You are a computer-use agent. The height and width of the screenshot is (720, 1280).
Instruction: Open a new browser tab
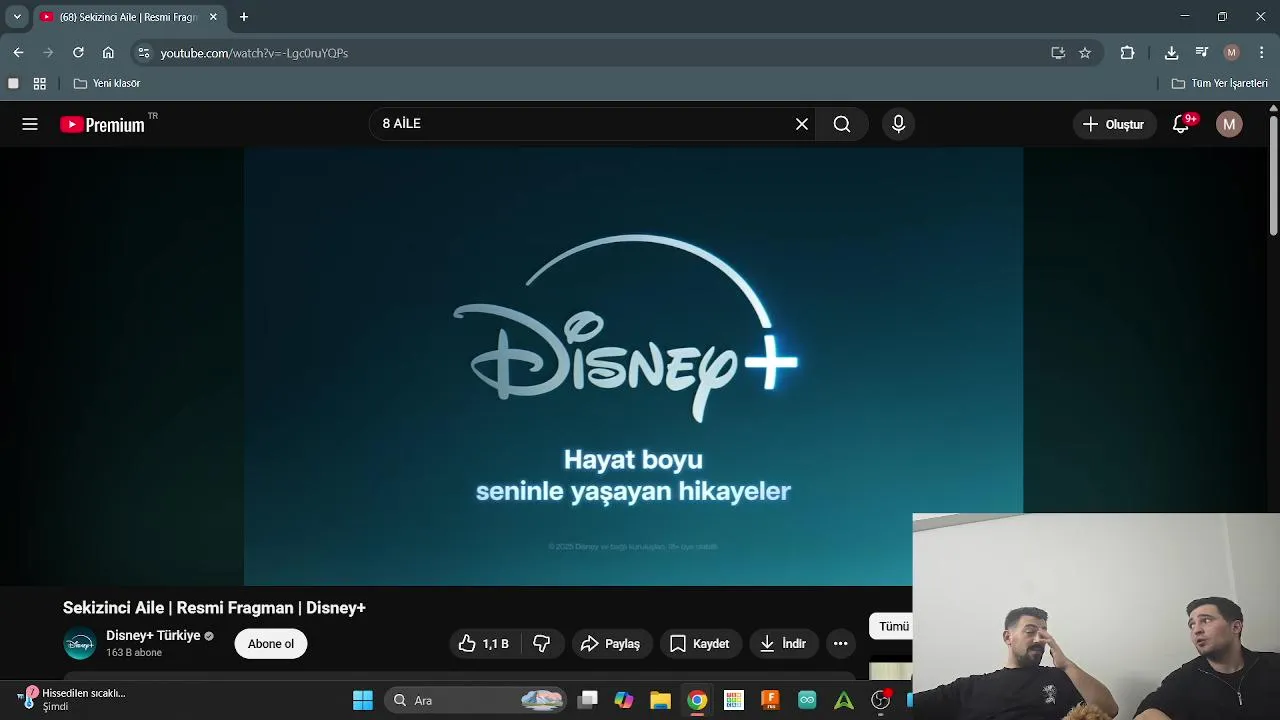click(244, 17)
